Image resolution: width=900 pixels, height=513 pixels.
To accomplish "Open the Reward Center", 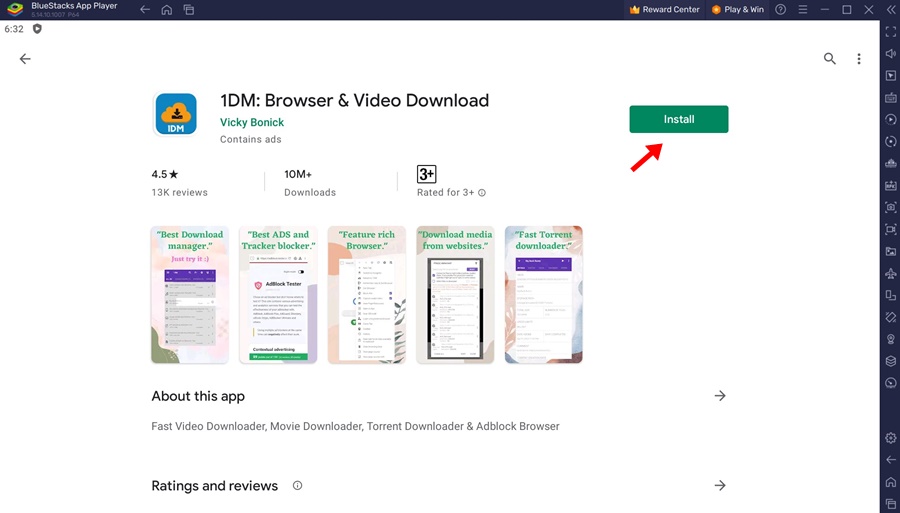I will [665, 10].
